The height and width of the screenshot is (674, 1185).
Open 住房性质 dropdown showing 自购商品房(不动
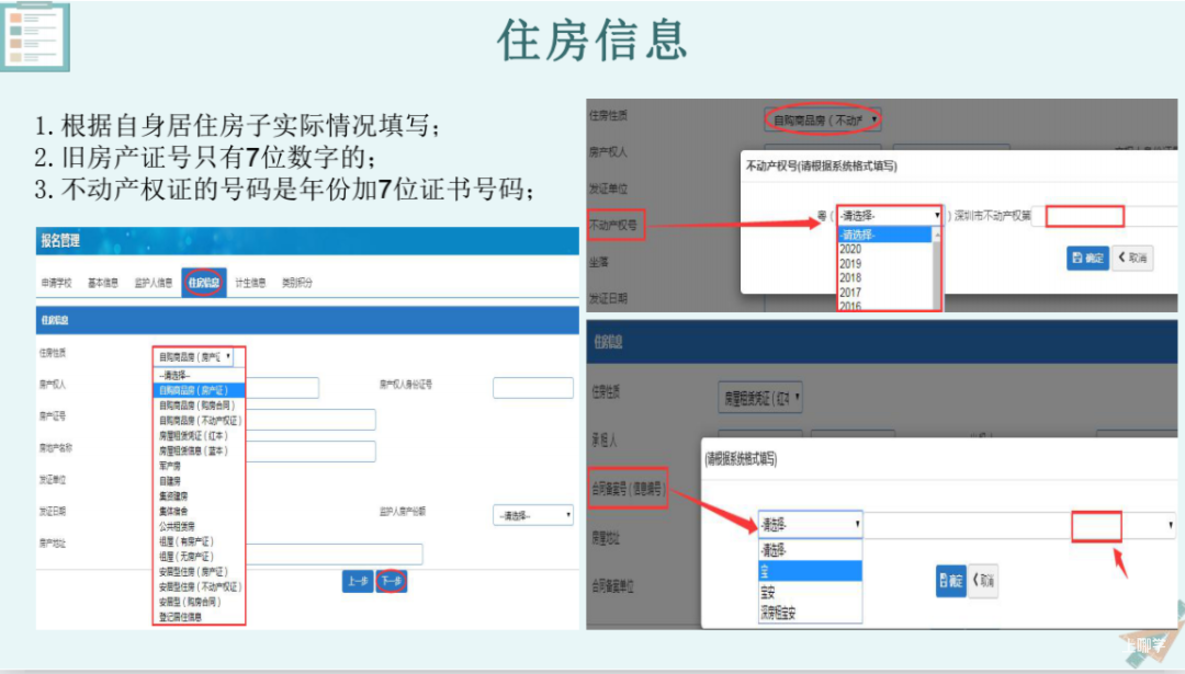point(823,119)
